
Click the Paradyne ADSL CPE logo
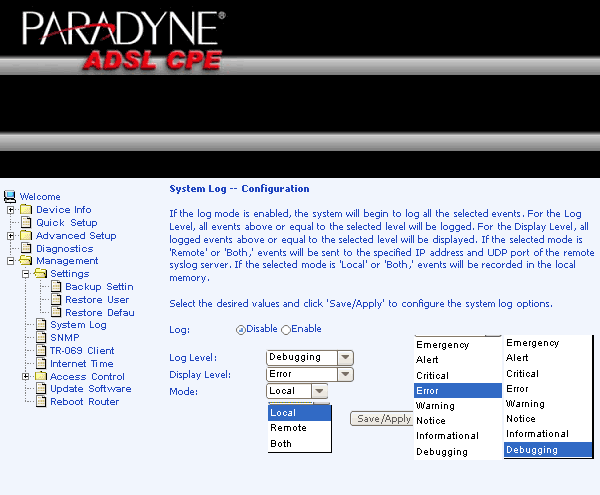pos(124,41)
